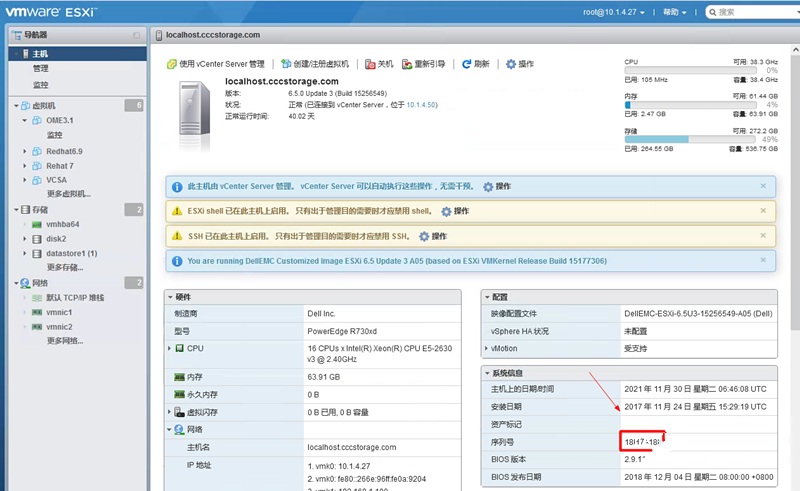800x491 pixels.
Task: Click the blue refresh arrow icon
Action: click(466, 64)
